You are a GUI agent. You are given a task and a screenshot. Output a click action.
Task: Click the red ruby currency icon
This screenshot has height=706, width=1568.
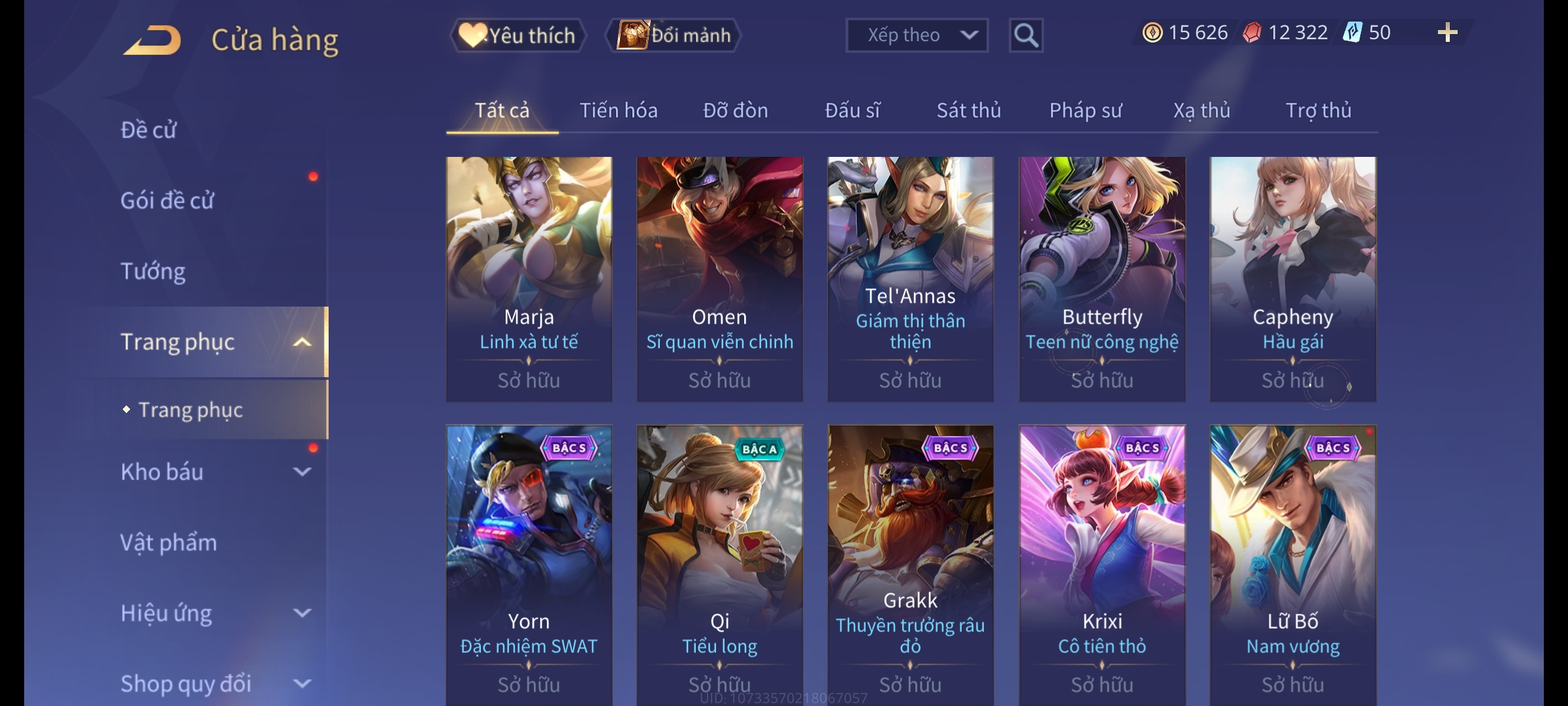click(1252, 33)
